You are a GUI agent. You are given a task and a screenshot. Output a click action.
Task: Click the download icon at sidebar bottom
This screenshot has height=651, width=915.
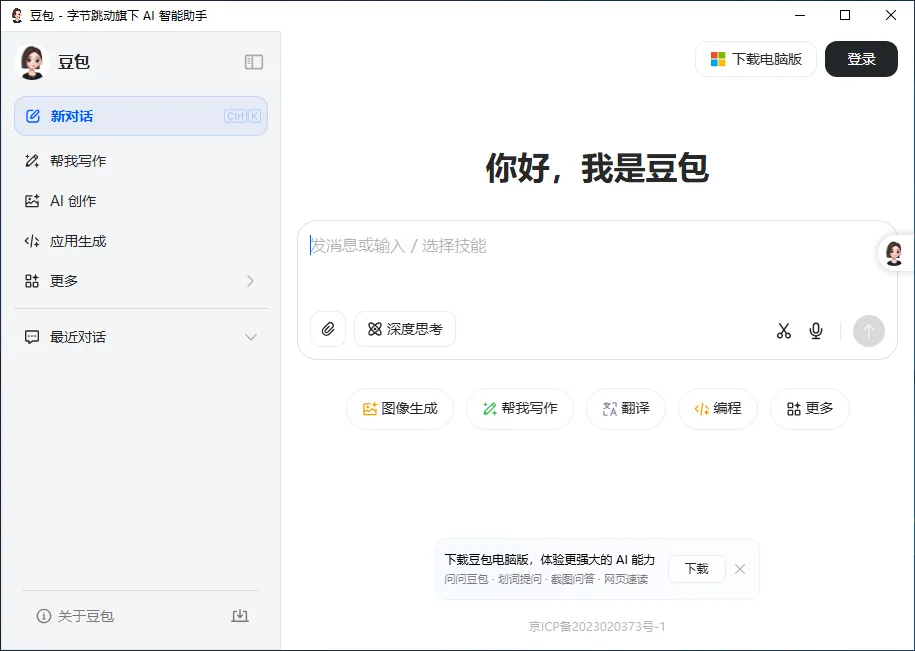240,615
